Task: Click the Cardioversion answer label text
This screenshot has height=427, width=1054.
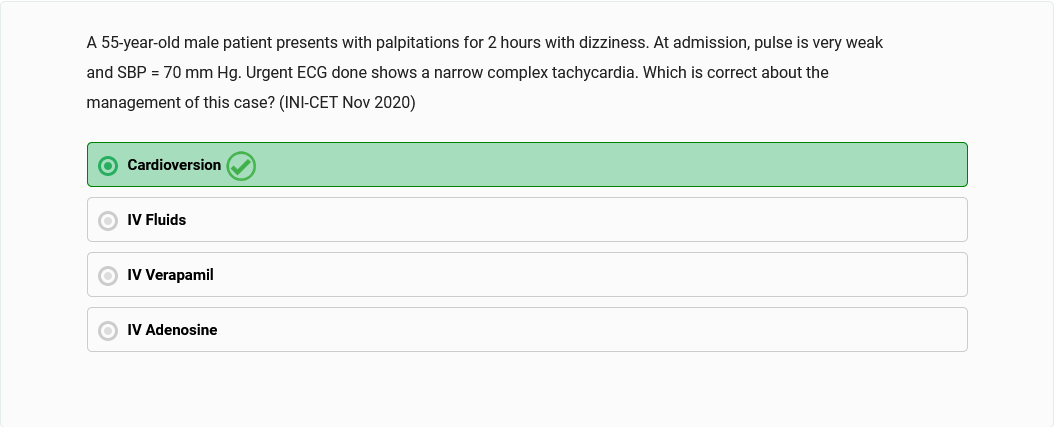Action: pyautogui.click(x=174, y=165)
